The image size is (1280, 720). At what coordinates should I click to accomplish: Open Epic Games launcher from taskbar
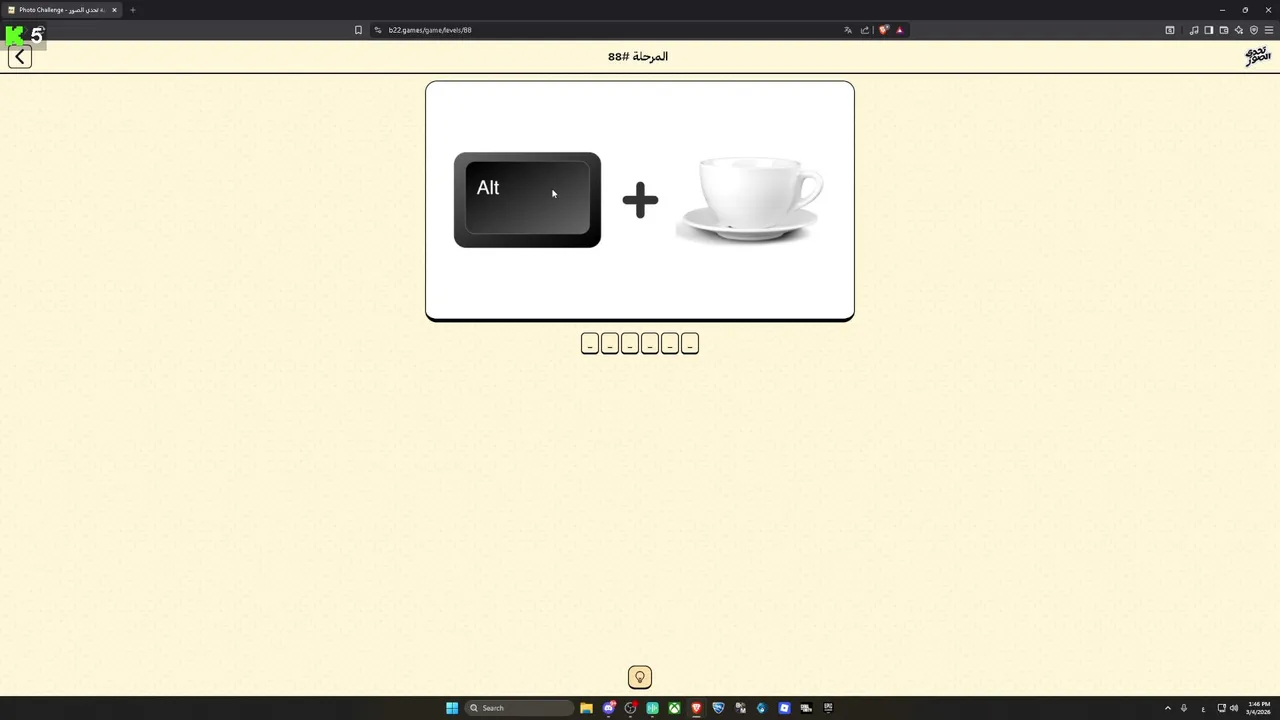(x=828, y=708)
